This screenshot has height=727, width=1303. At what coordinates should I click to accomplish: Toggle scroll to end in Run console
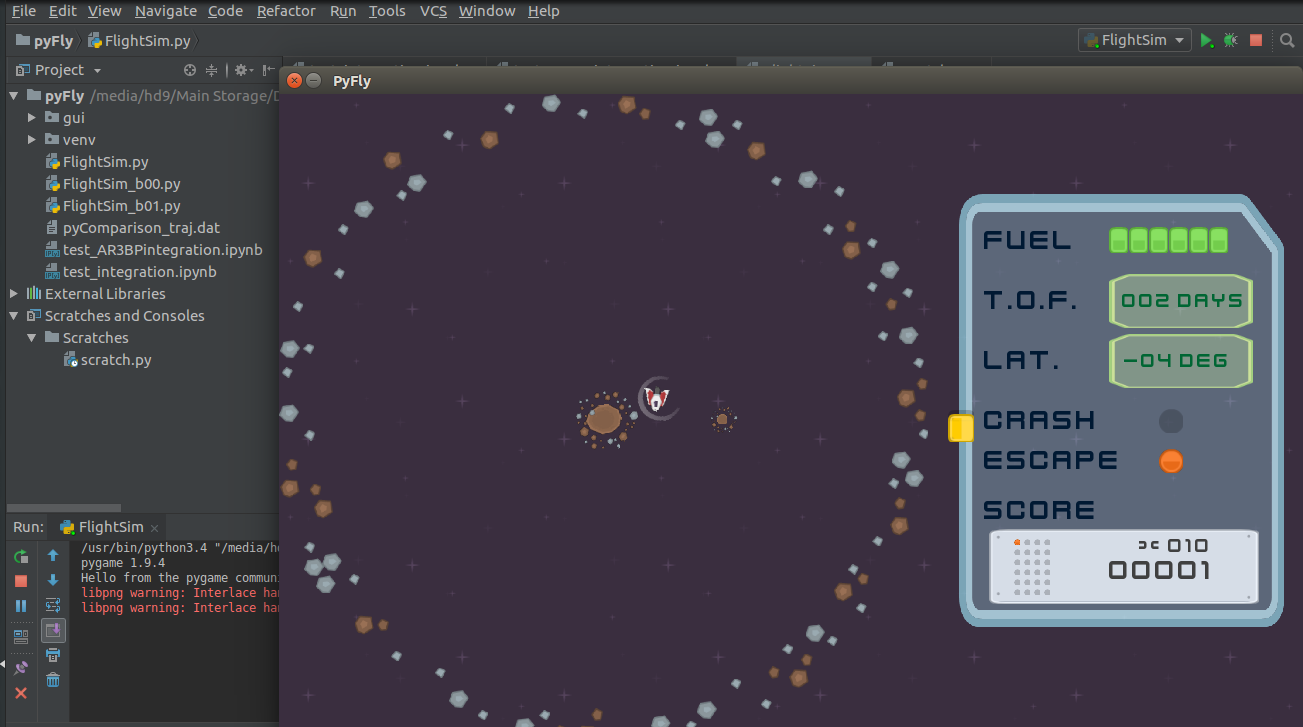53,630
